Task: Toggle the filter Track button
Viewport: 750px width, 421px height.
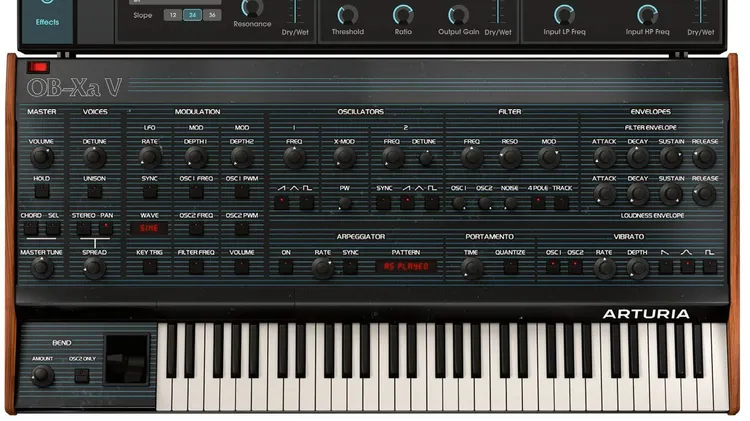Action: click(562, 202)
